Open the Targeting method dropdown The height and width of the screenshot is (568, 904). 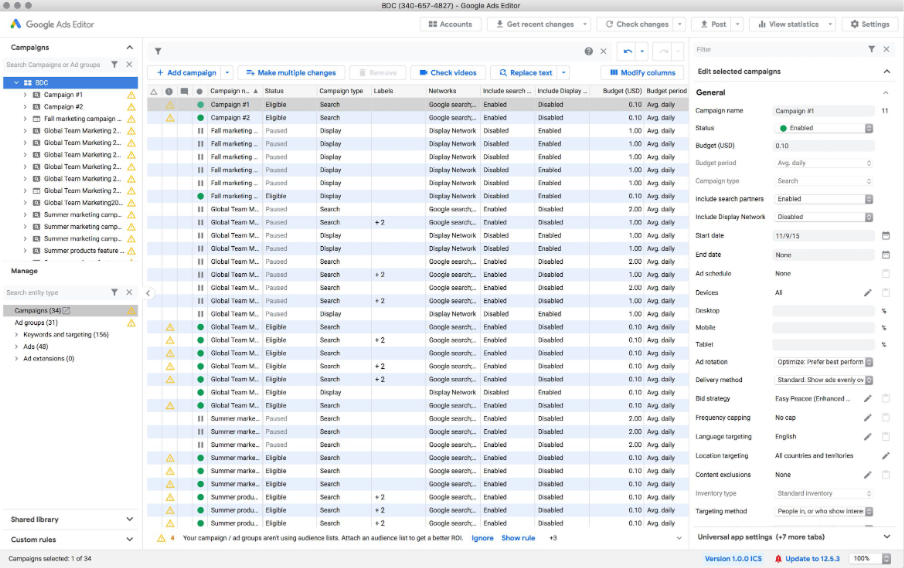click(823, 511)
